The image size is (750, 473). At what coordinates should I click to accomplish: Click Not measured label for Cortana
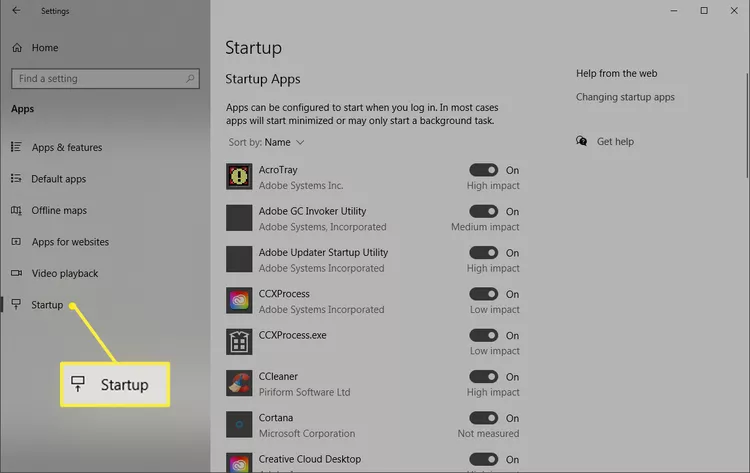pyautogui.click(x=488, y=433)
